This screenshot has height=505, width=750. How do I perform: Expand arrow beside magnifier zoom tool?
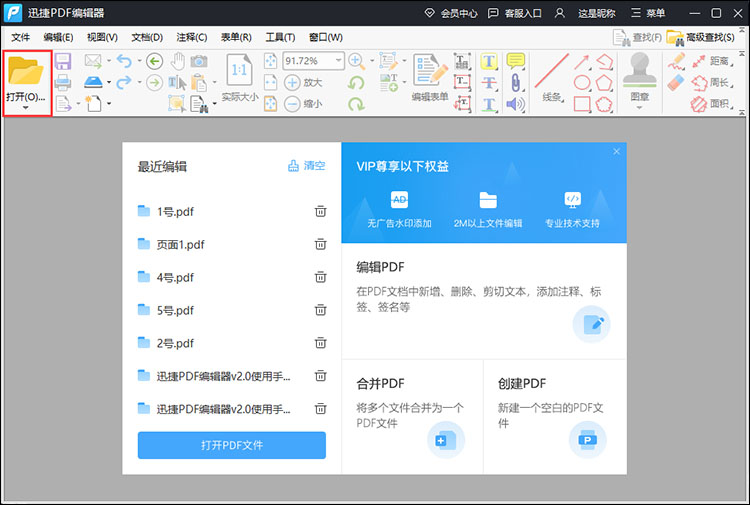(x=372, y=61)
